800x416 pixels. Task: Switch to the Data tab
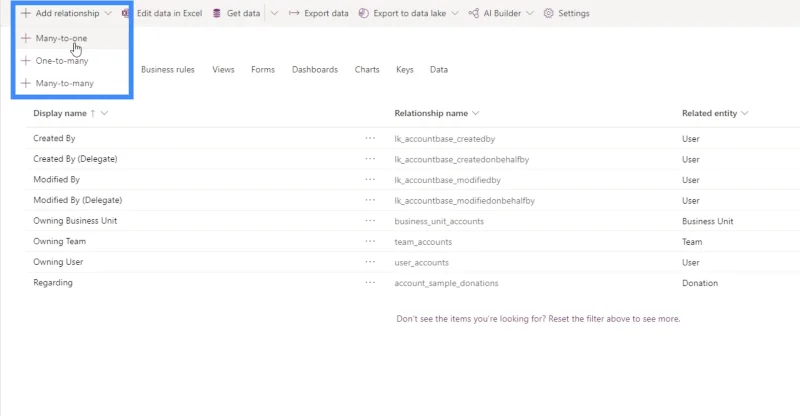439,69
